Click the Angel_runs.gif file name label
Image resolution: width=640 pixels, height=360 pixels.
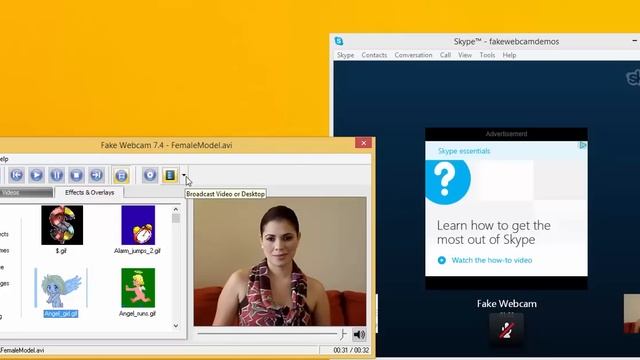click(137, 314)
